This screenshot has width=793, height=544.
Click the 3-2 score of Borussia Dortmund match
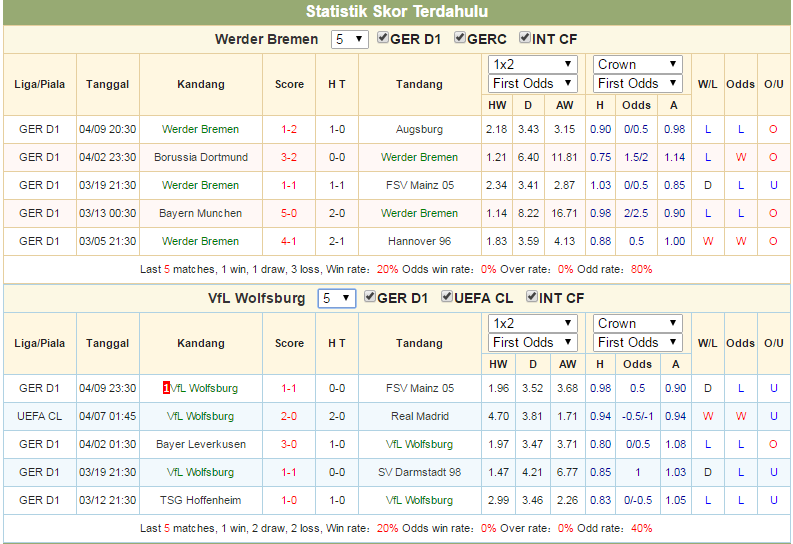coord(289,157)
